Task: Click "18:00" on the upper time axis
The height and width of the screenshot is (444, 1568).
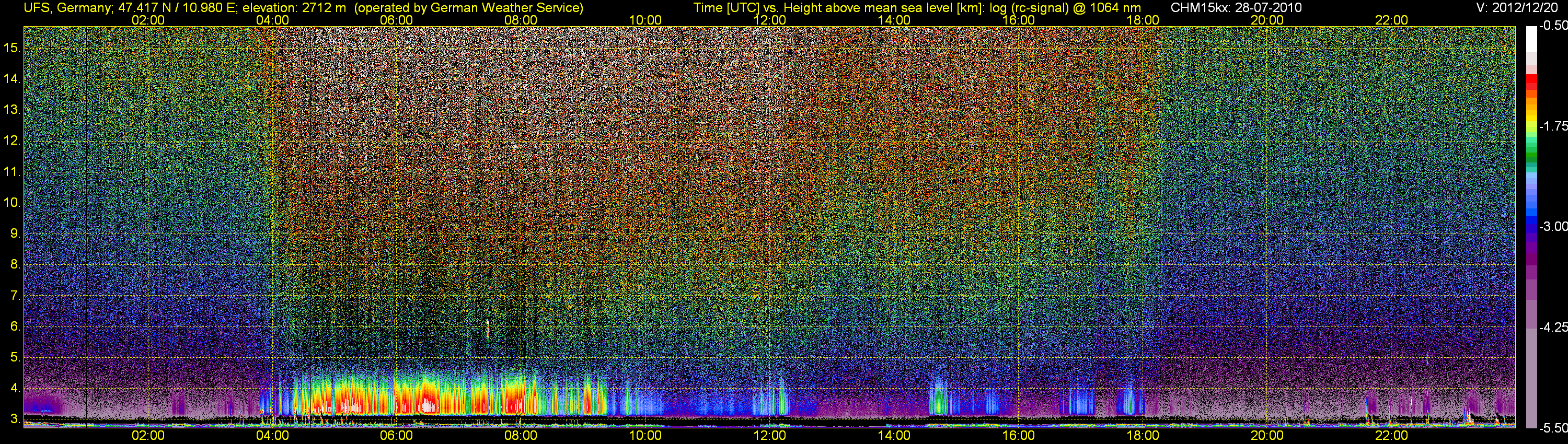Action: [x=1143, y=20]
